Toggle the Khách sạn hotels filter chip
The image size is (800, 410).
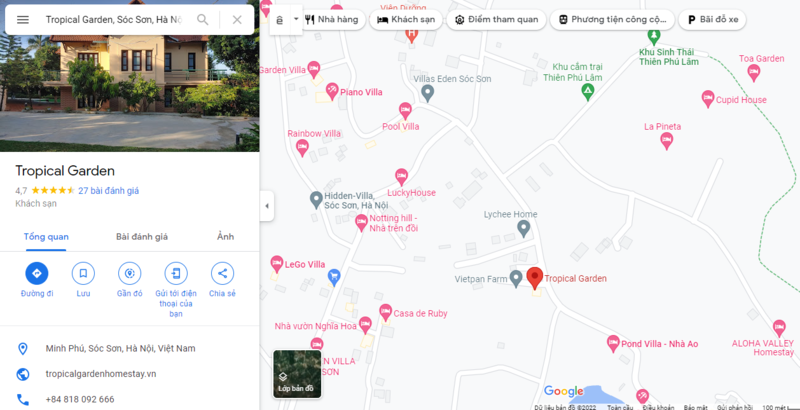[x=406, y=20]
